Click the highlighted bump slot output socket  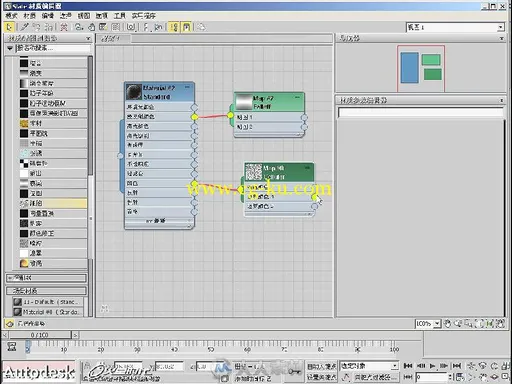[x=194, y=183]
